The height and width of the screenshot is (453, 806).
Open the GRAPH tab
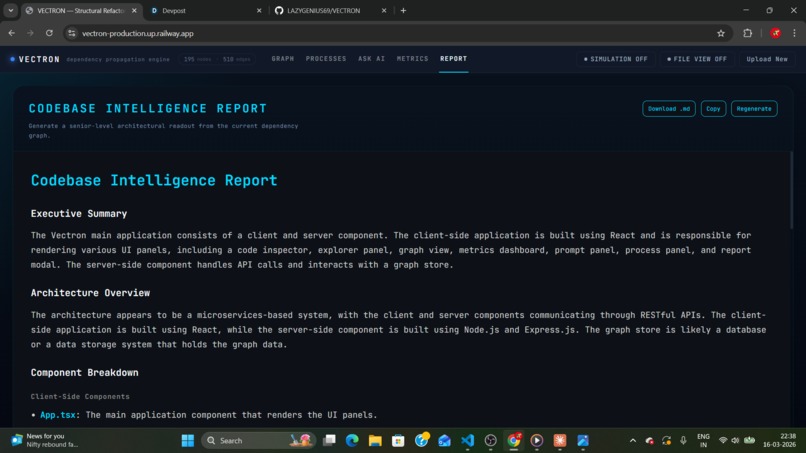coord(283,59)
